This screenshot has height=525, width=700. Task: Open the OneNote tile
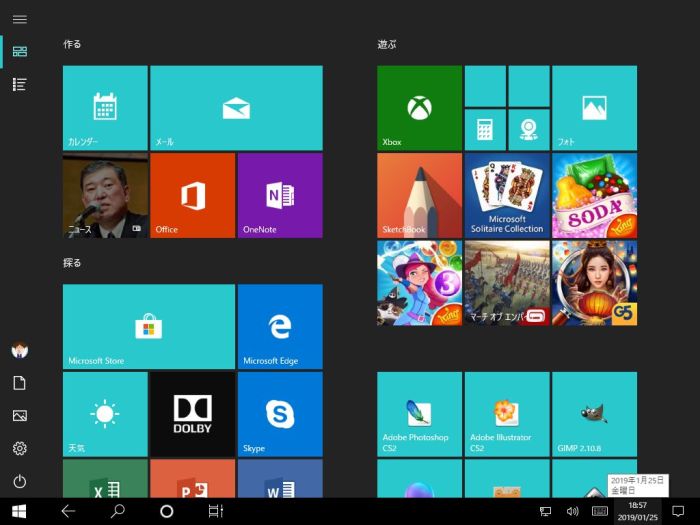point(280,195)
